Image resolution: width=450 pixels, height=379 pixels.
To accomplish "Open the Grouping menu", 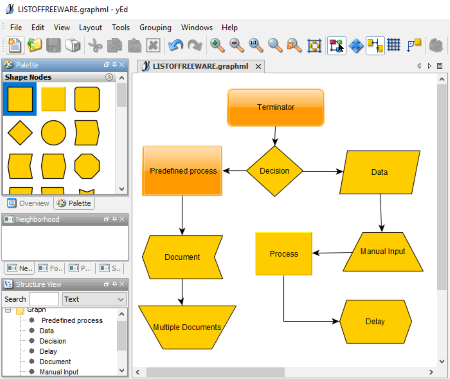I will (x=155, y=27).
